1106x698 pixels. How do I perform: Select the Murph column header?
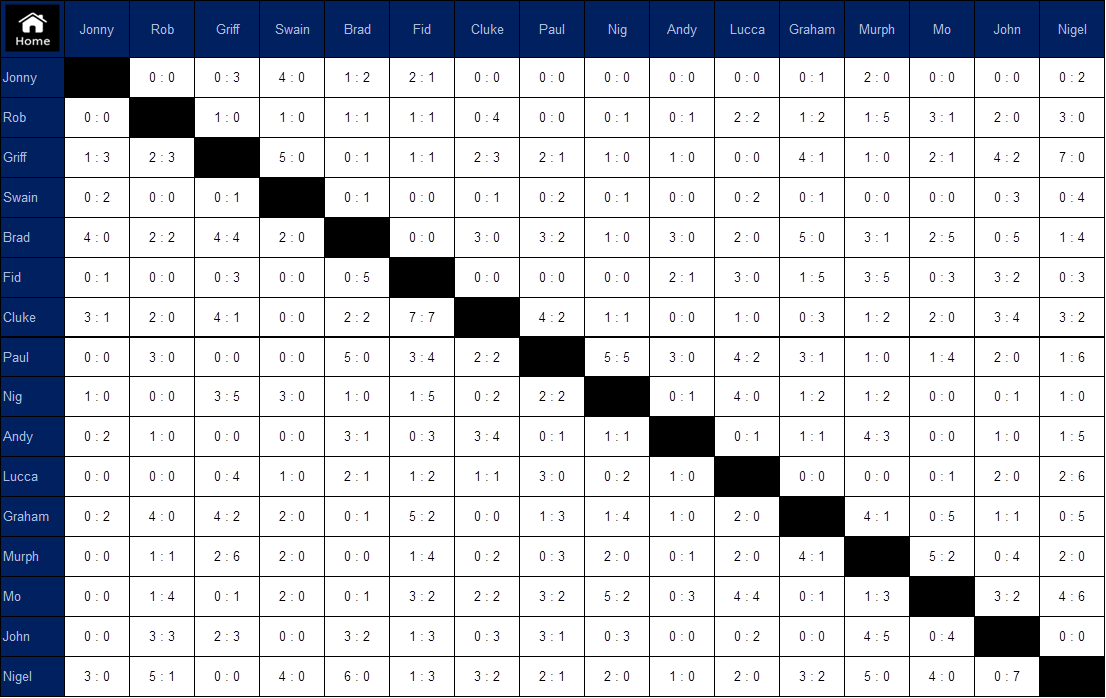coord(877,29)
